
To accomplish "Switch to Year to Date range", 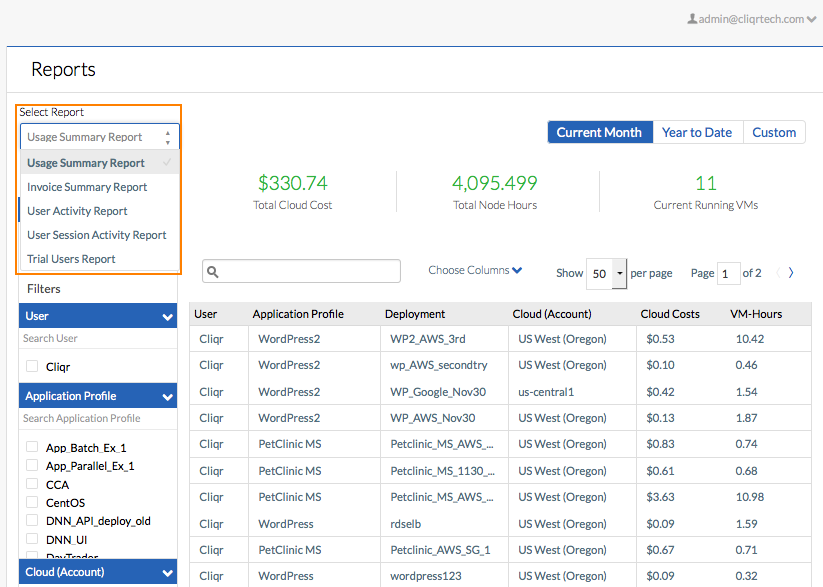I will (696, 132).
